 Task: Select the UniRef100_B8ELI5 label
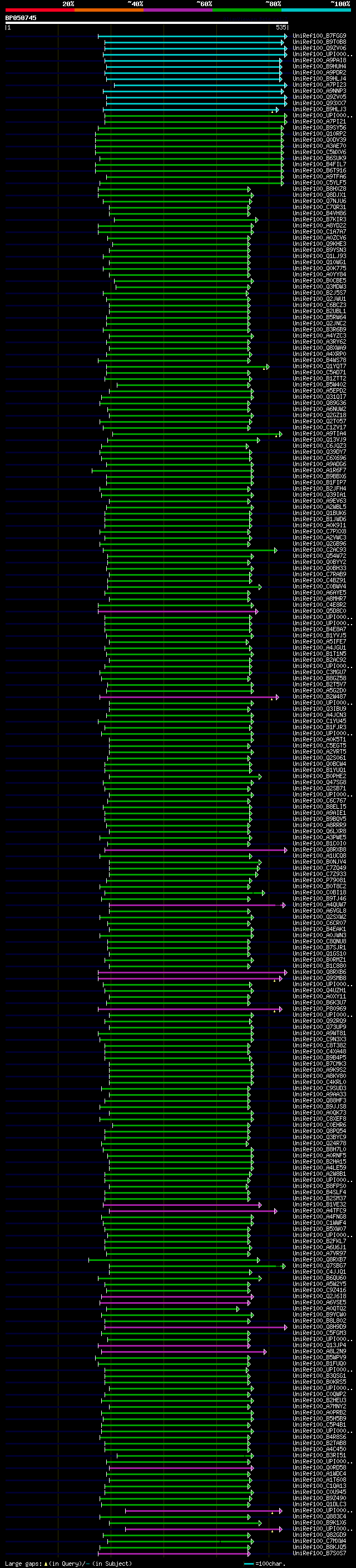pyautogui.click(x=319, y=807)
